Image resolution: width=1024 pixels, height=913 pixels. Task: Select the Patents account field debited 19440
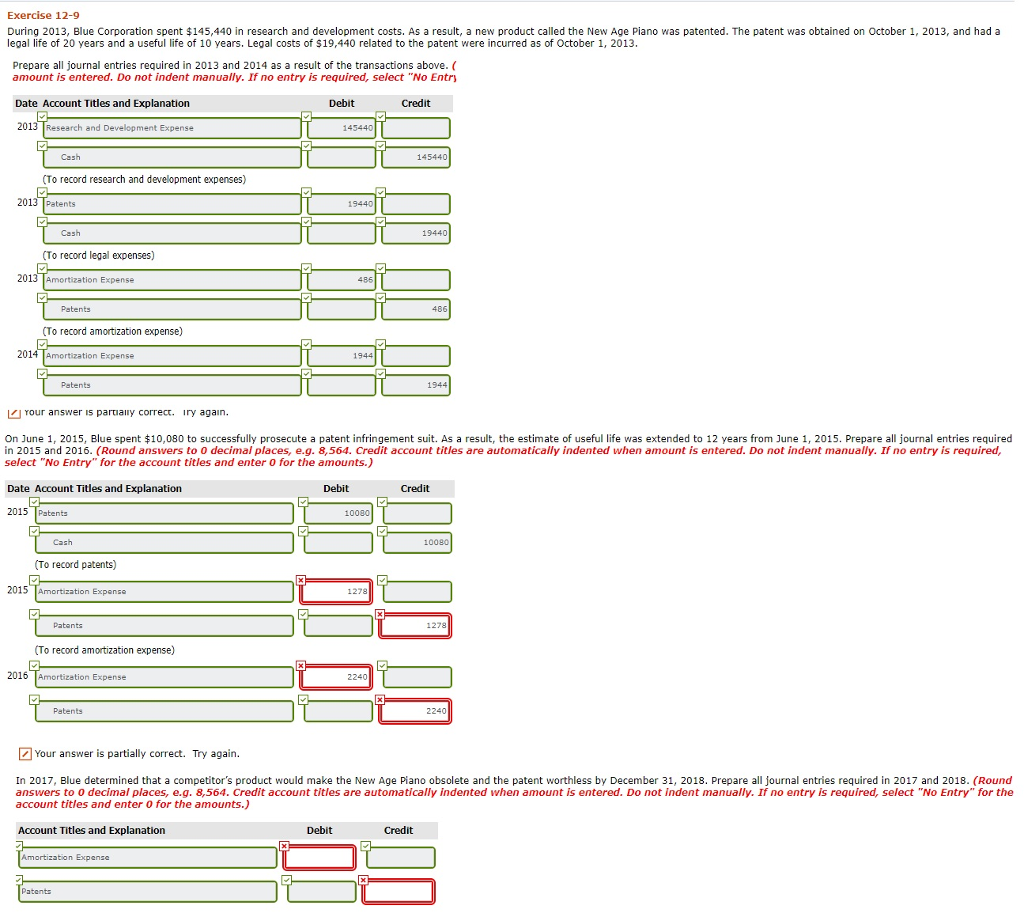click(x=172, y=204)
